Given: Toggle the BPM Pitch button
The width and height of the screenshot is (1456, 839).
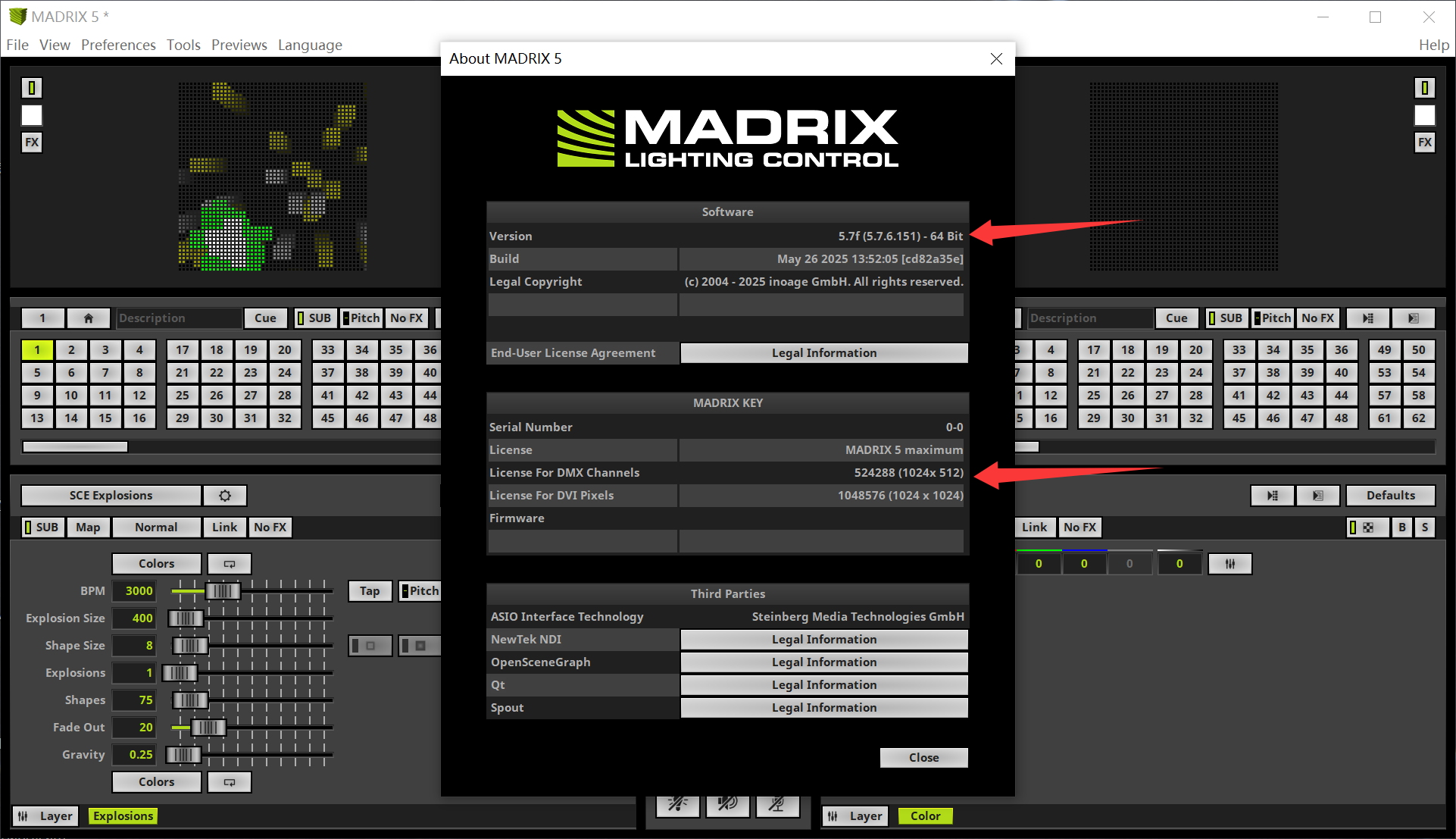Looking at the screenshot, I should pyautogui.click(x=420, y=591).
